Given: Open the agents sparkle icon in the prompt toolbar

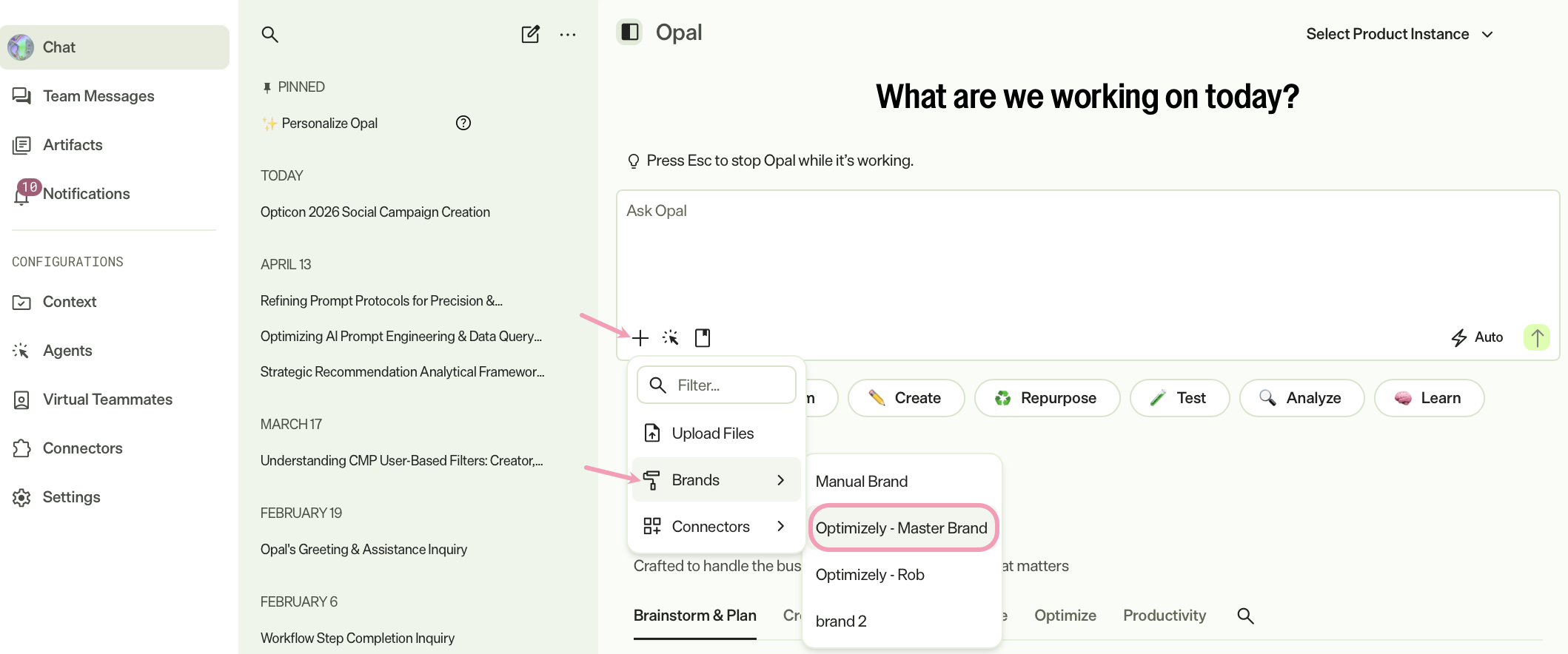Looking at the screenshot, I should (671, 338).
